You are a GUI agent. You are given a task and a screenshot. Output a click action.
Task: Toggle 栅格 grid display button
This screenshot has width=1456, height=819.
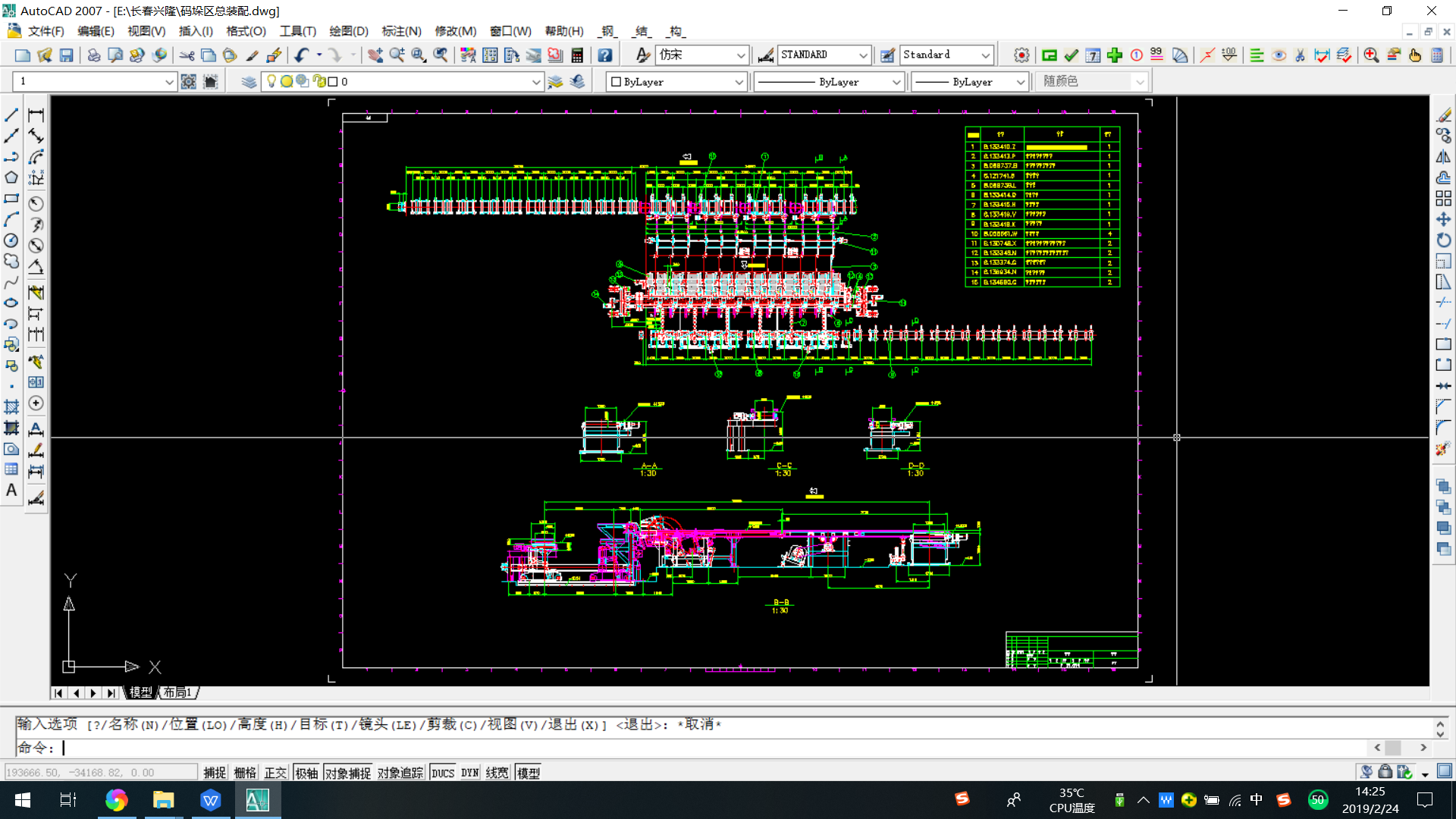245,773
